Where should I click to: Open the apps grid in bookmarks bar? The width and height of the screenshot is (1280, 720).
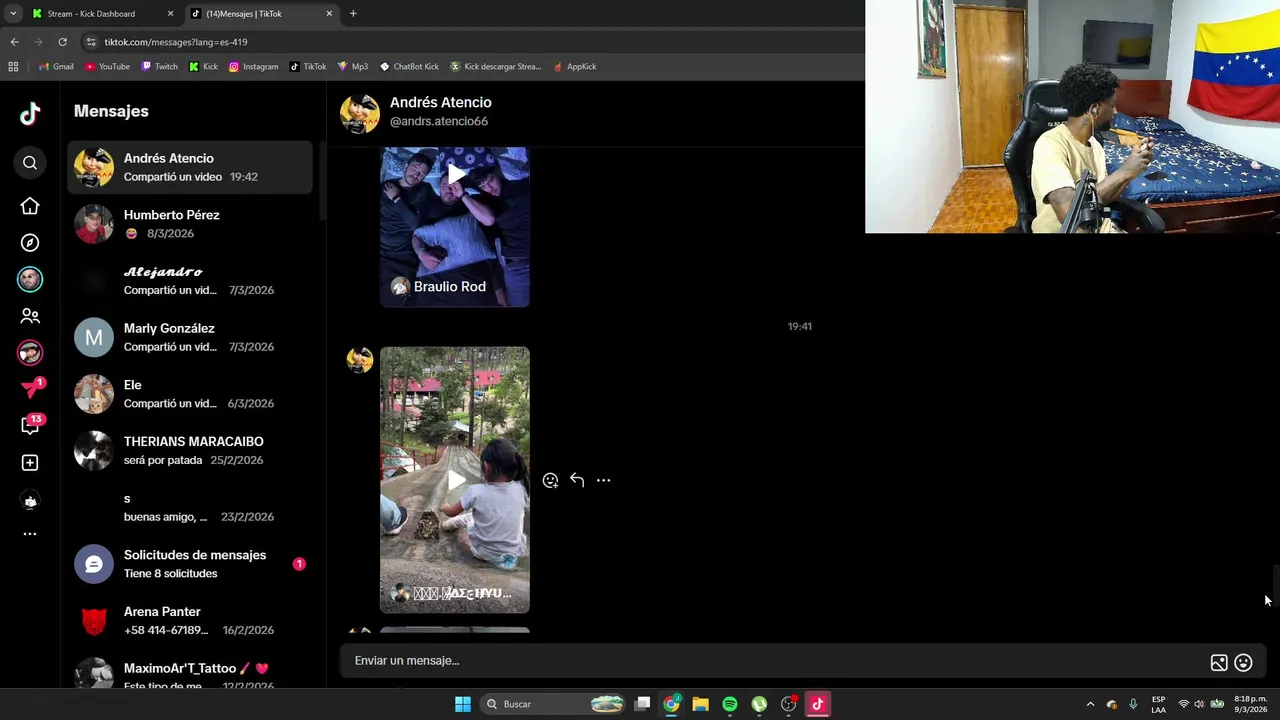click(13, 67)
